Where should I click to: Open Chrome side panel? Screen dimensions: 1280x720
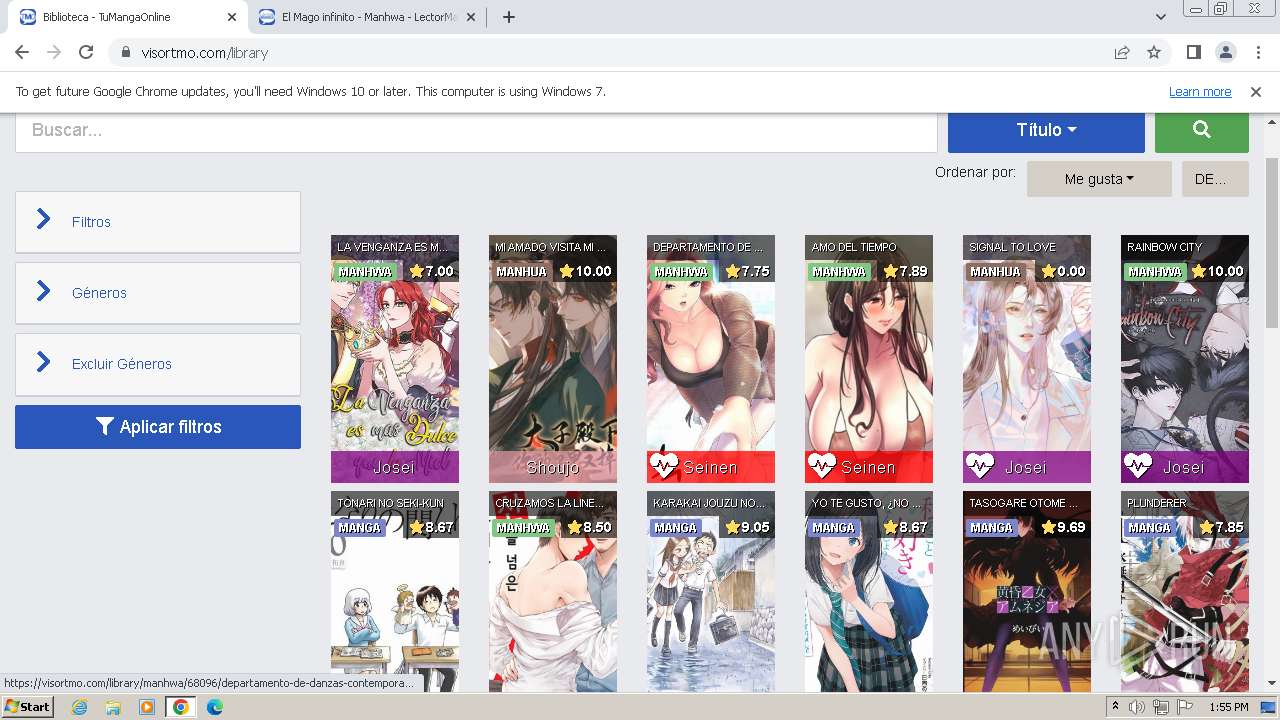tap(1194, 53)
